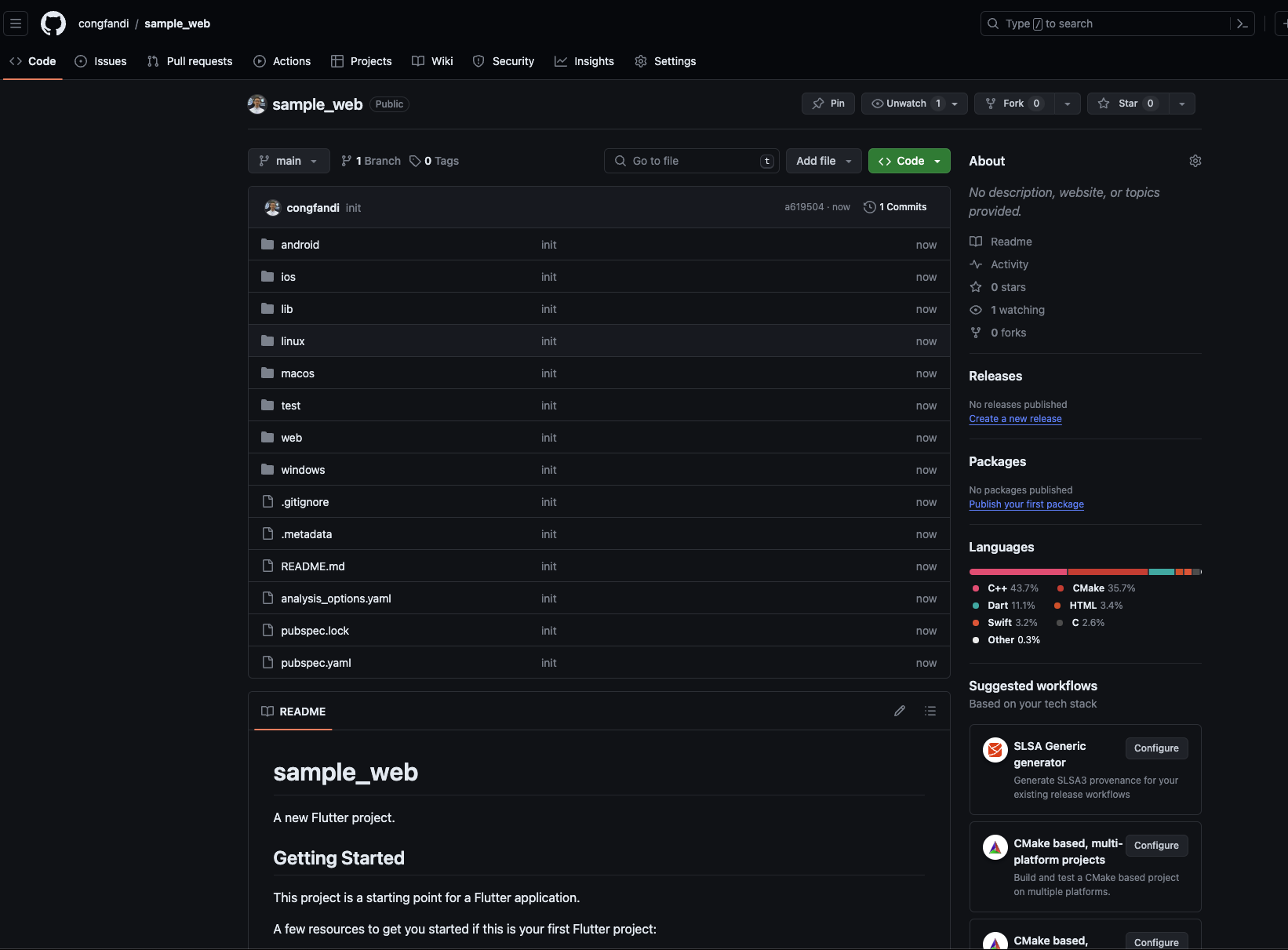Expand the main branch dropdown
Screen dimensions: 1288x950
pyautogui.click(x=289, y=161)
